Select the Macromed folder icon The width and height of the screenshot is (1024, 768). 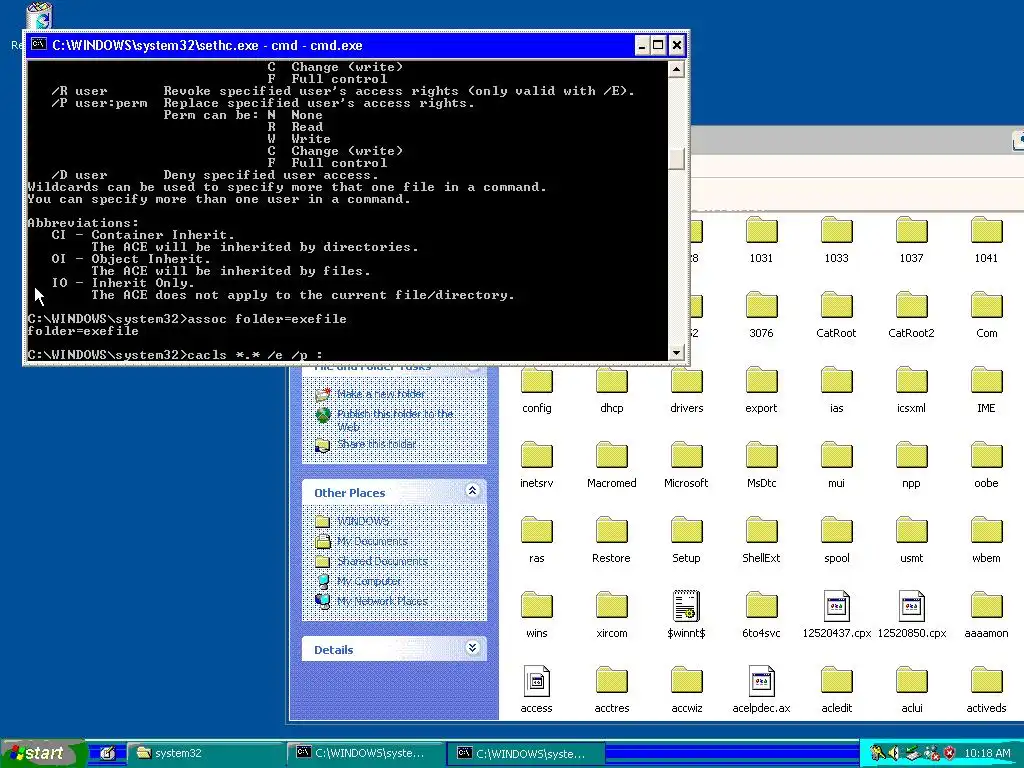coord(612,456)
